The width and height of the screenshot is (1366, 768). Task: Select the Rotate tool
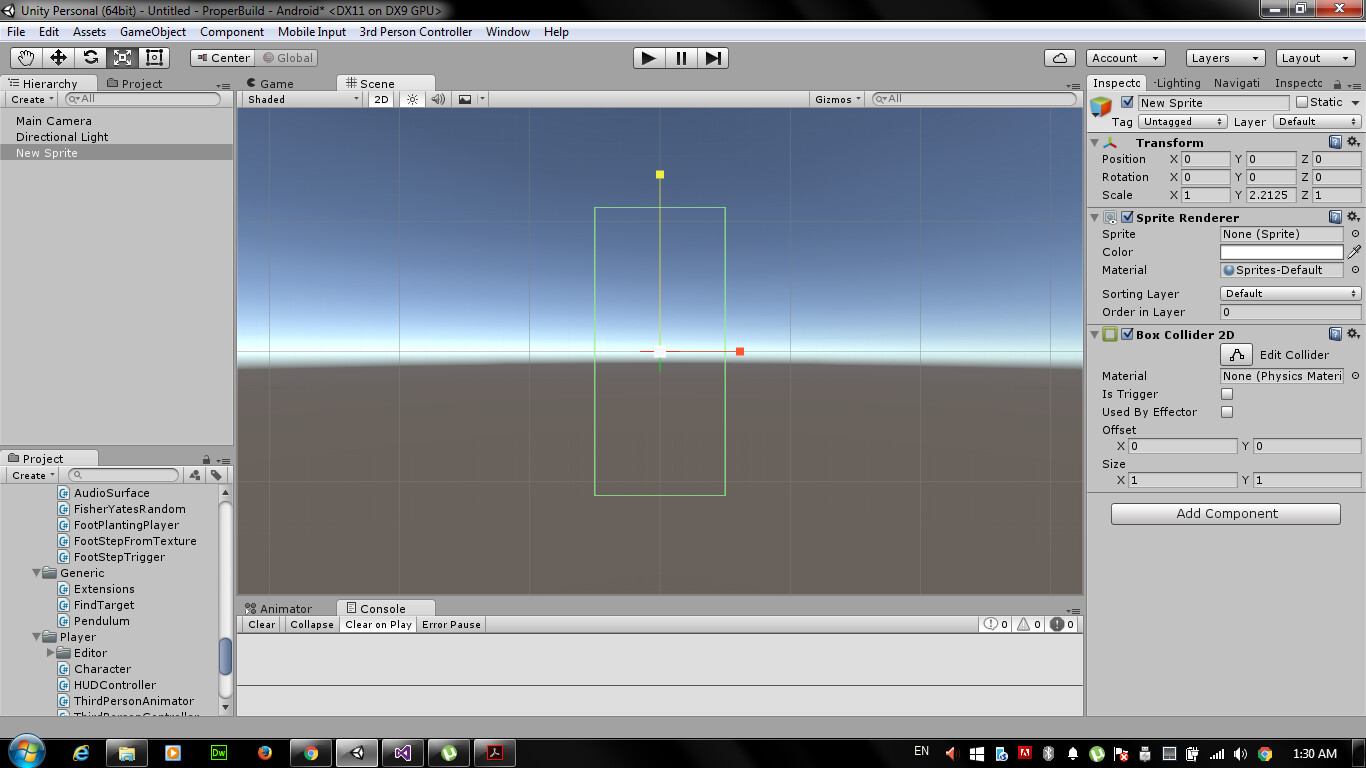pos(90,57)
